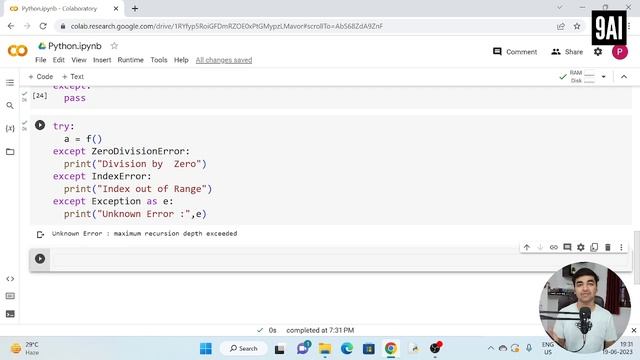Viewport: 640px width, 360px height.
Task: Show hidden icons tray chevron
Action: coord(491,348)
